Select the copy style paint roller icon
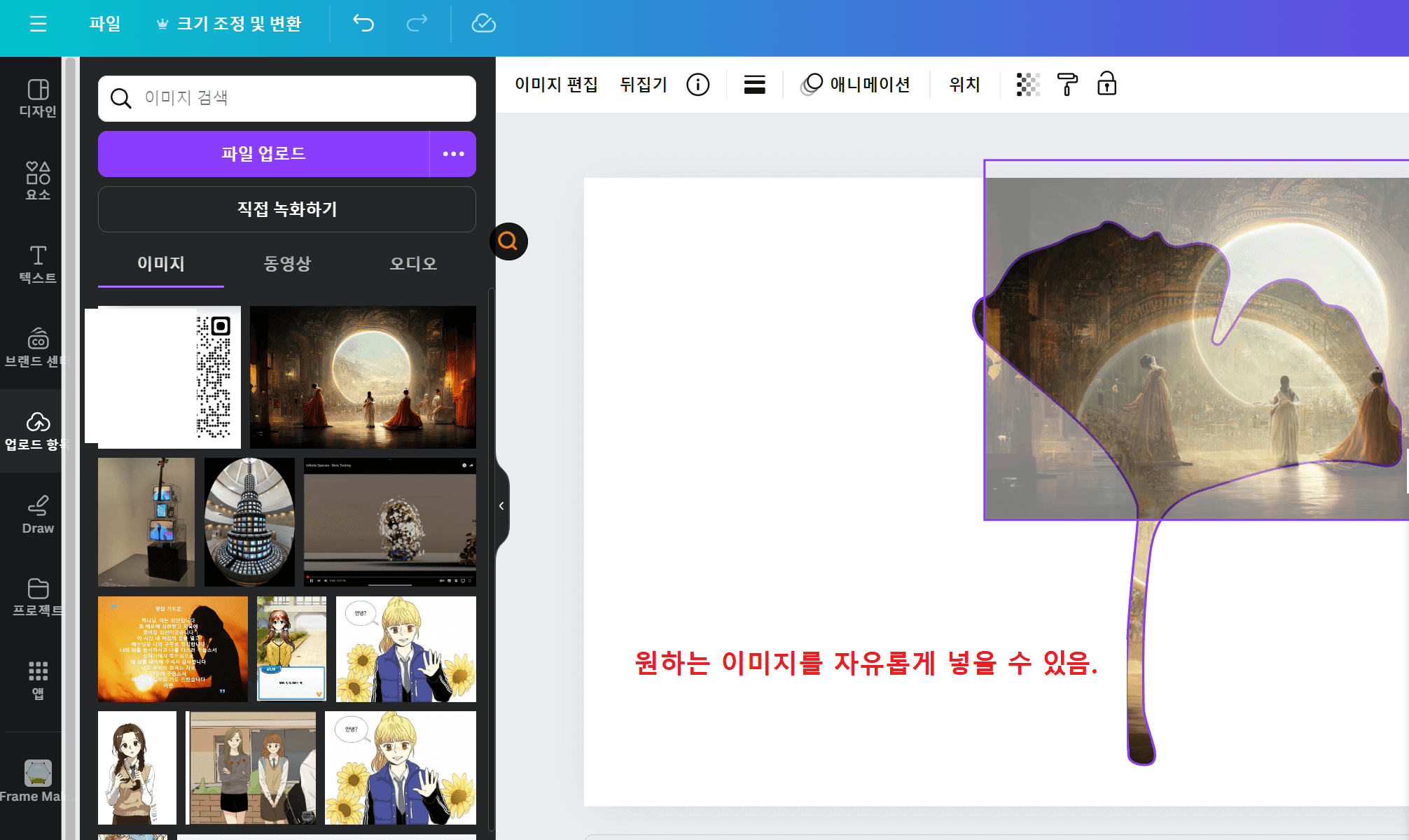1409x840 pixels. pos(1067,85)
